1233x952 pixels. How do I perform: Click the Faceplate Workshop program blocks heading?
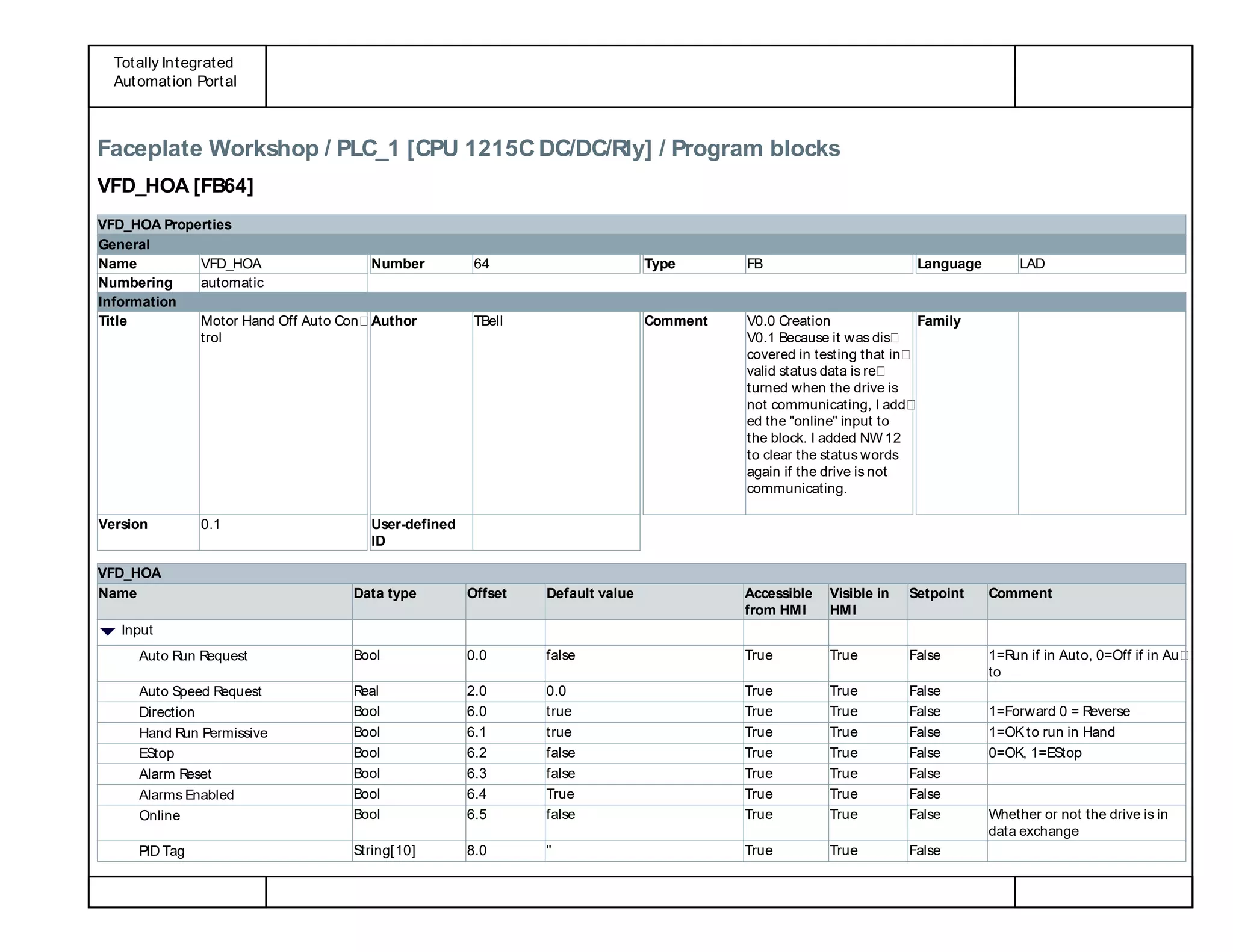(468, 149)
